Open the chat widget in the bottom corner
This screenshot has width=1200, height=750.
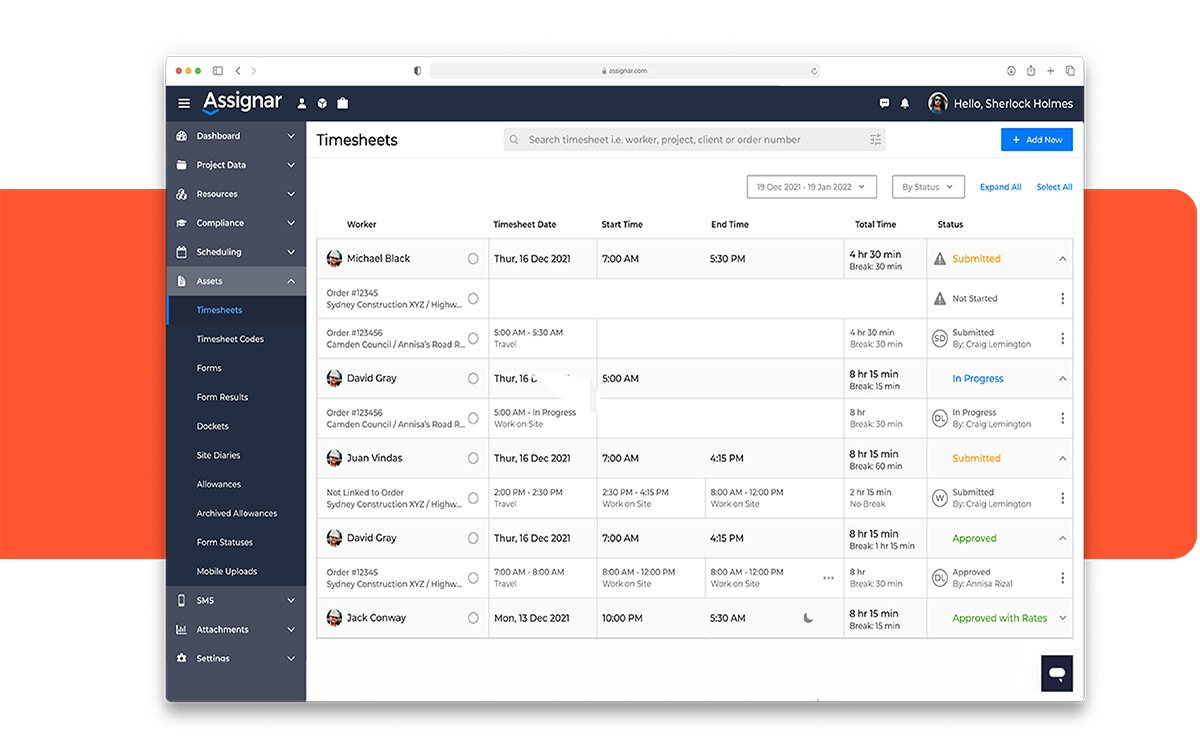click(1057, 673)
